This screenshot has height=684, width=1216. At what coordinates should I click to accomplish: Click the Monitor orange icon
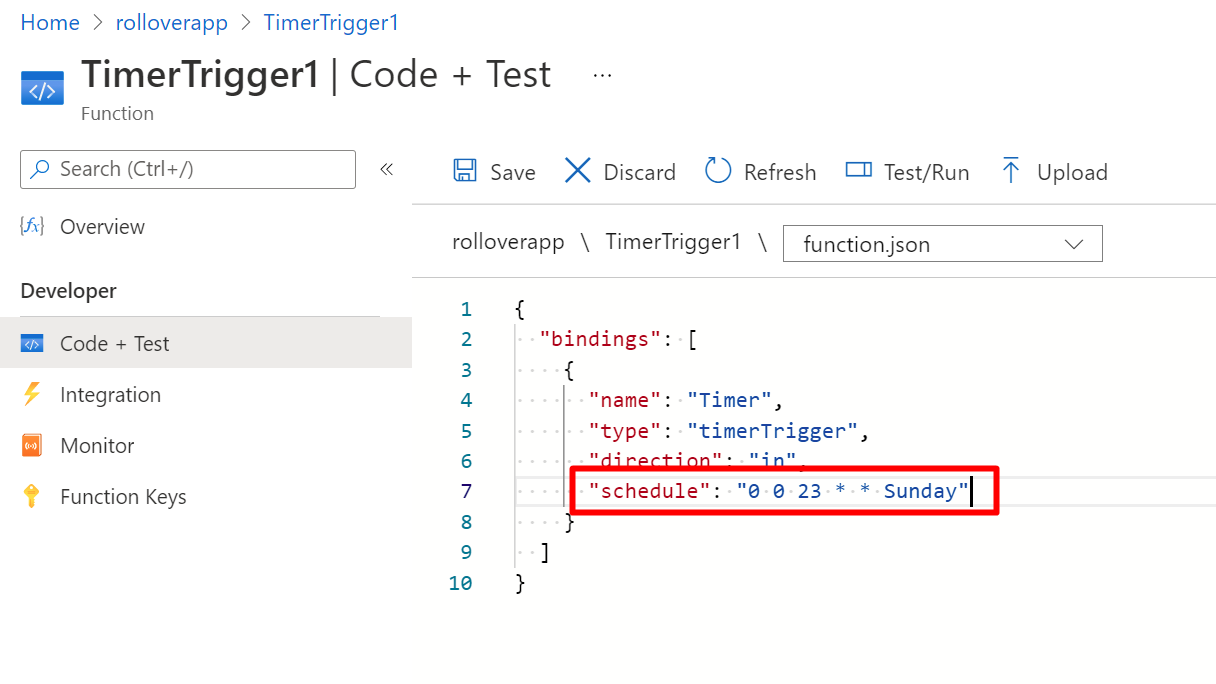tap(32, 446)
